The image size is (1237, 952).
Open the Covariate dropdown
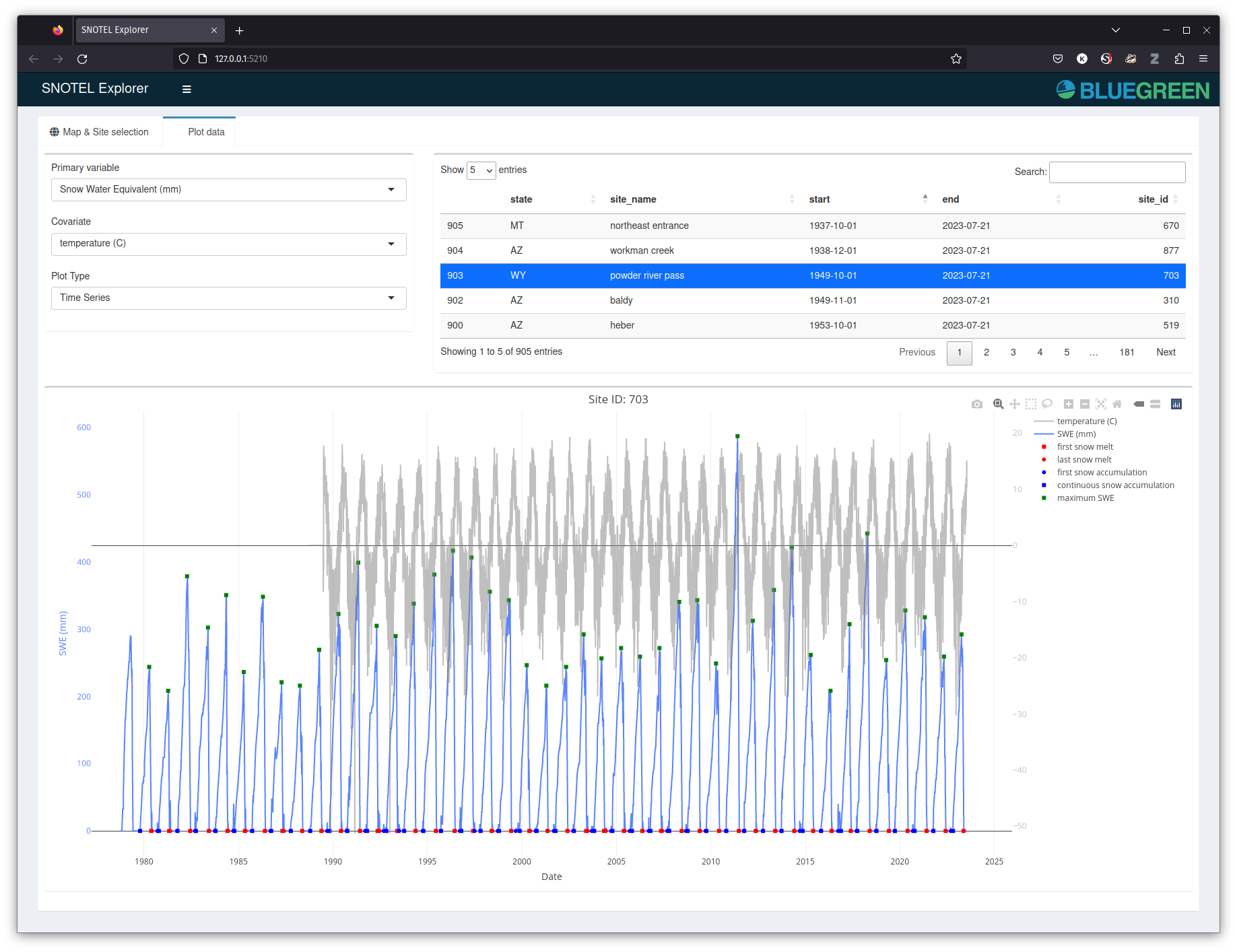pos(228,244)
